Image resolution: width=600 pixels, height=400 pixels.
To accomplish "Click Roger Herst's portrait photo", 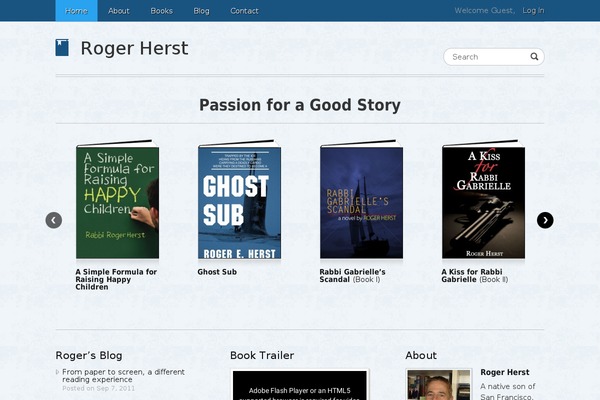I will 439,385.
